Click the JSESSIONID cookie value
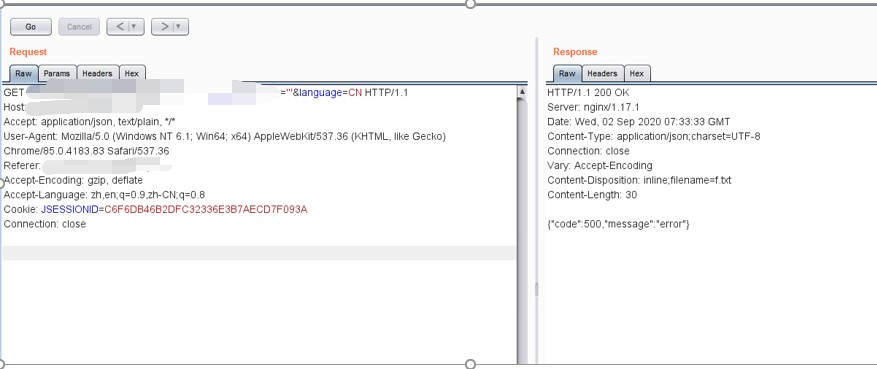This screenshot has height=369, width=877. pyautogui.click(x=206, y=210)
